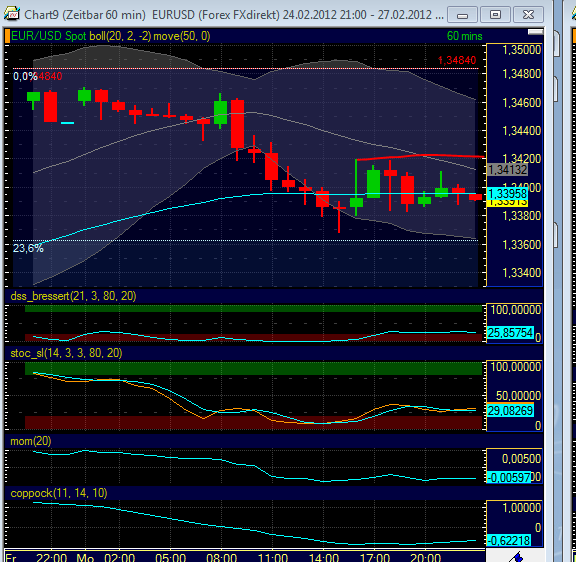576x562 pixels.
Task: Click the 17:00 time axis label
Action: 374,557
